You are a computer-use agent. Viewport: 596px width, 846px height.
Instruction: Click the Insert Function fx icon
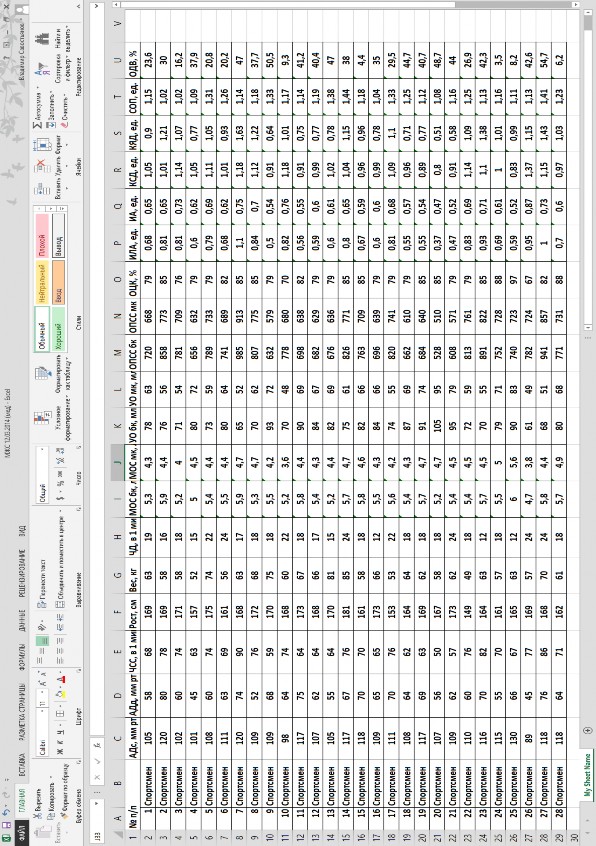tap(98, 747)
